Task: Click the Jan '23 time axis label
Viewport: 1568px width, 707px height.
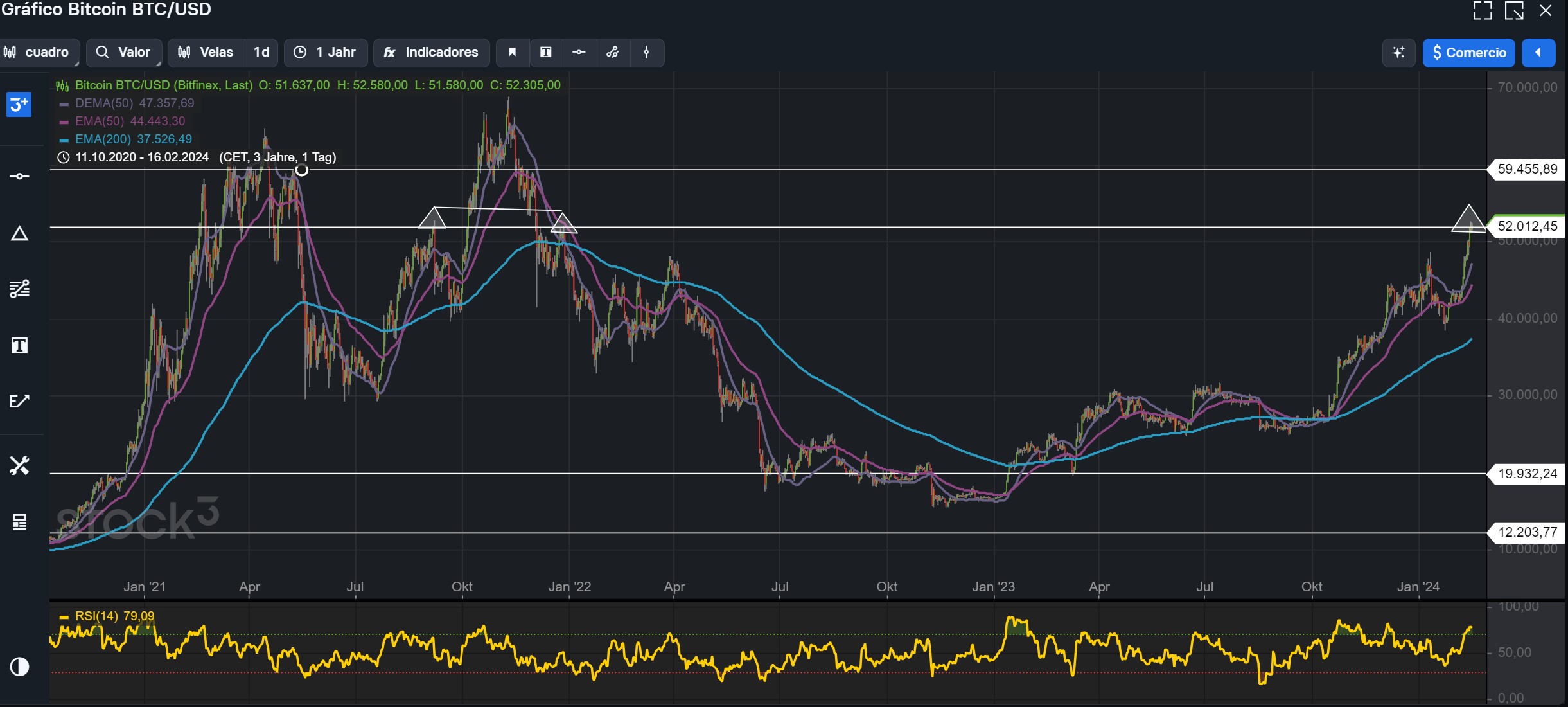Action: [x=993, y=587]
